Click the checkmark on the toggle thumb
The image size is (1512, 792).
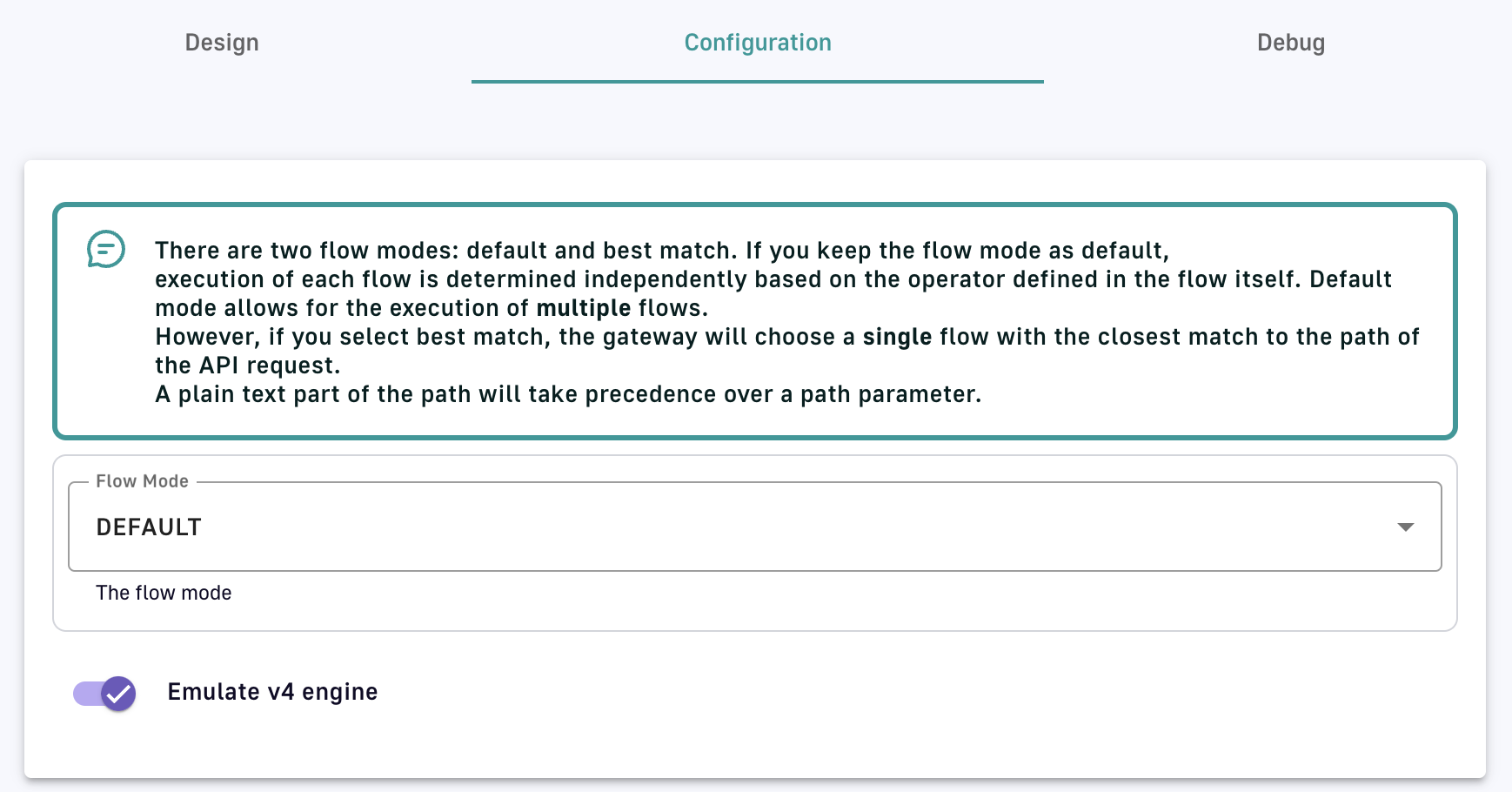click(118, 694)
